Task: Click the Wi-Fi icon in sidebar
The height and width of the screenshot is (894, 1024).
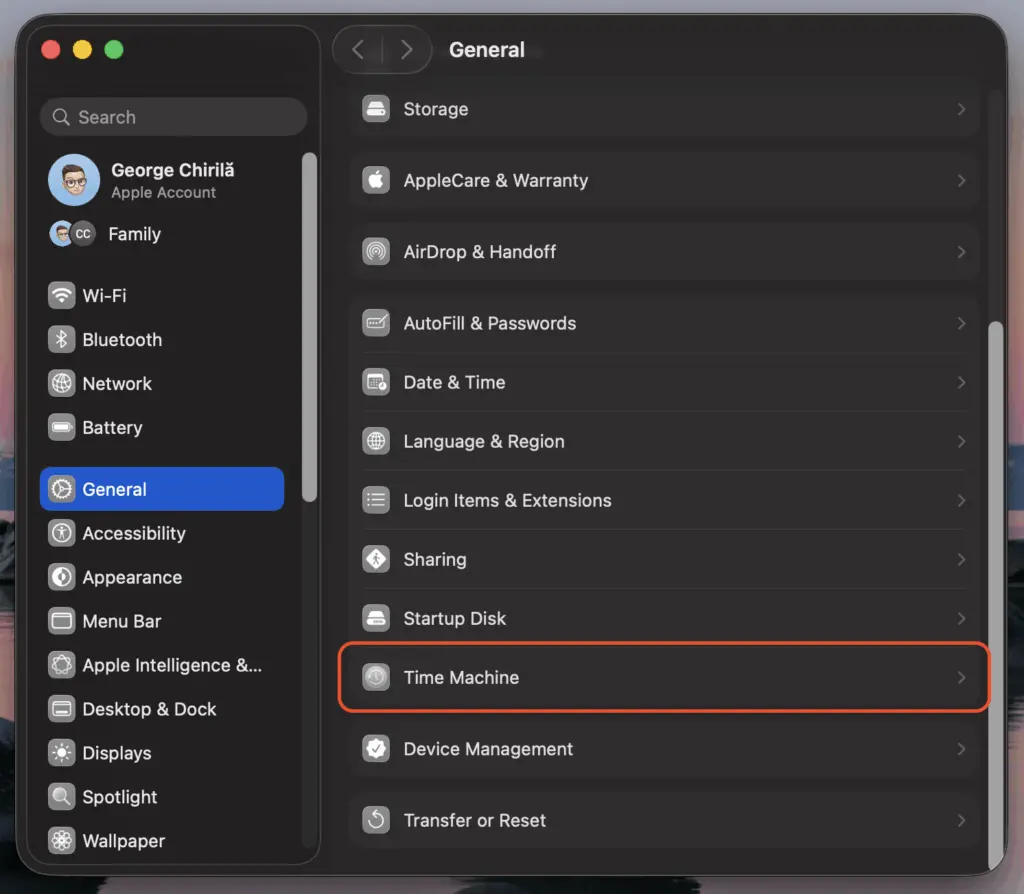Action: [x=62, y=296]
